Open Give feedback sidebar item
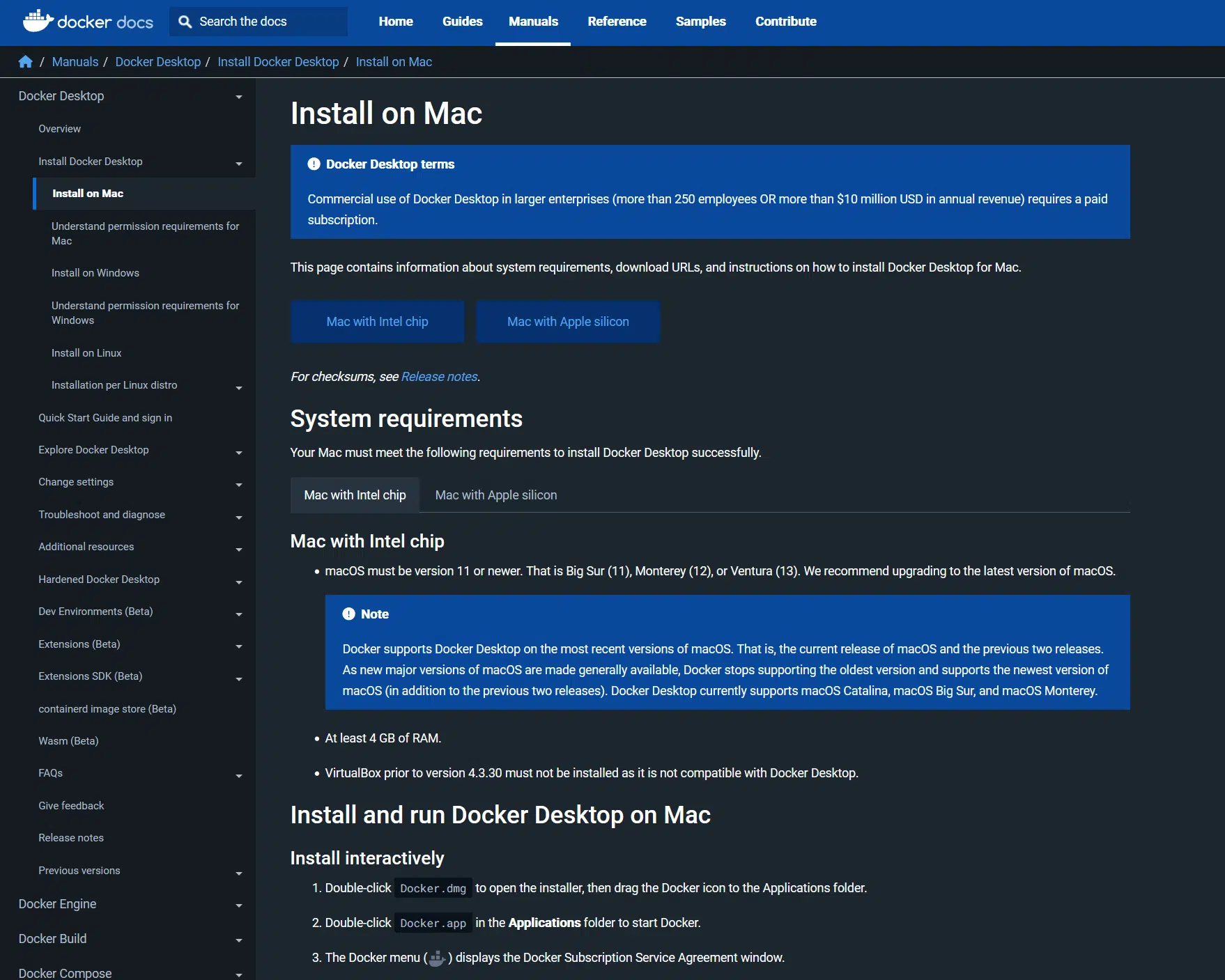 coord(71,806)
